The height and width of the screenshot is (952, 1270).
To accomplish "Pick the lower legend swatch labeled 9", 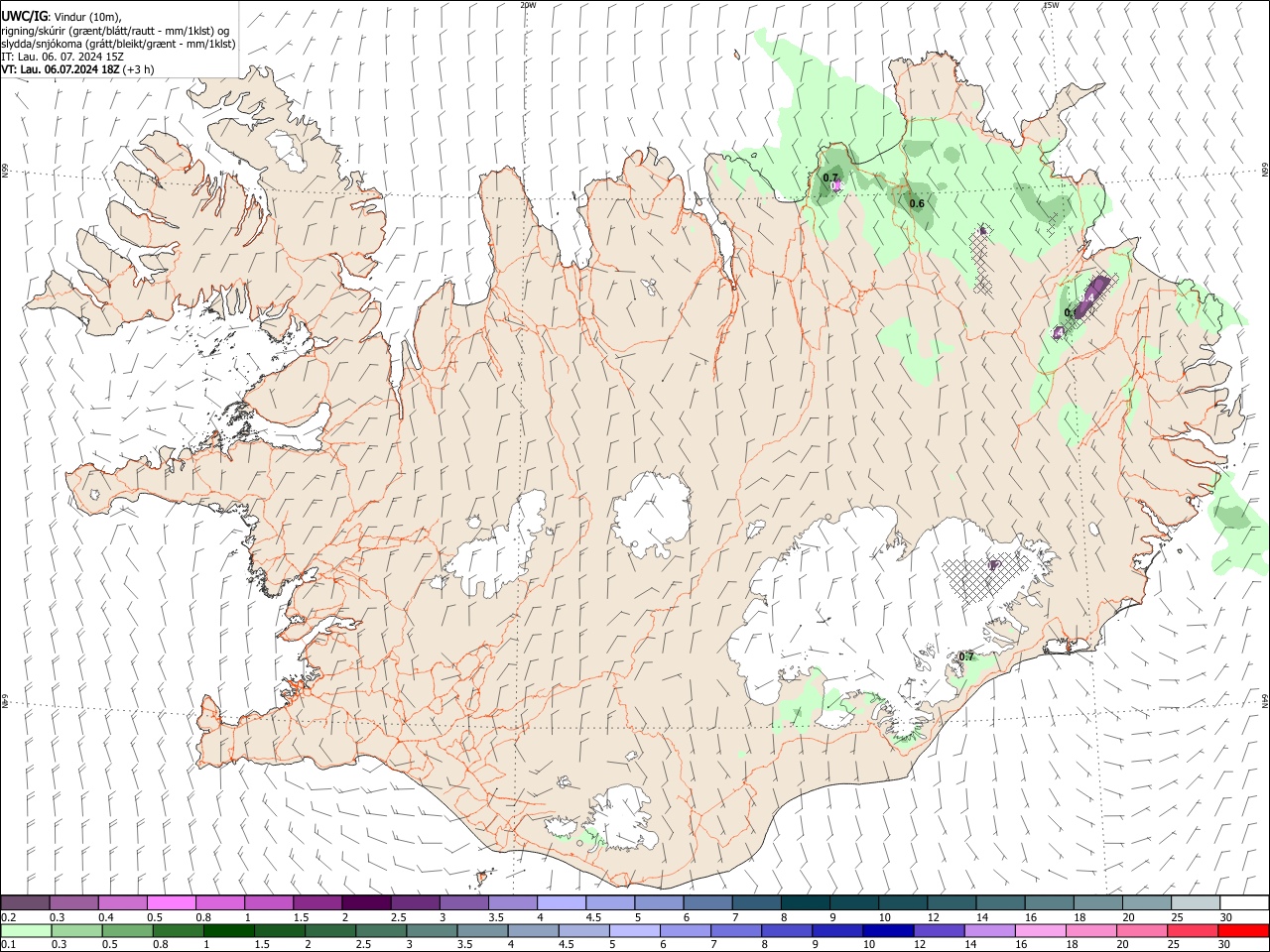I will (836, 930).
